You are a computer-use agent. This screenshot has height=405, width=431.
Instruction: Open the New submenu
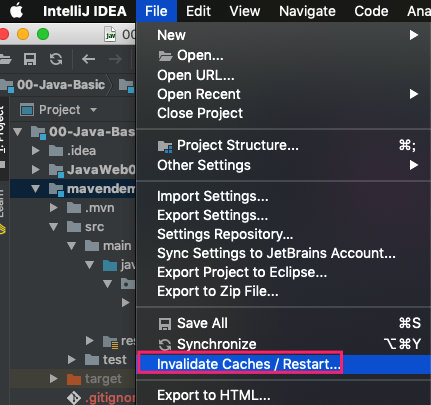[283, 35]
